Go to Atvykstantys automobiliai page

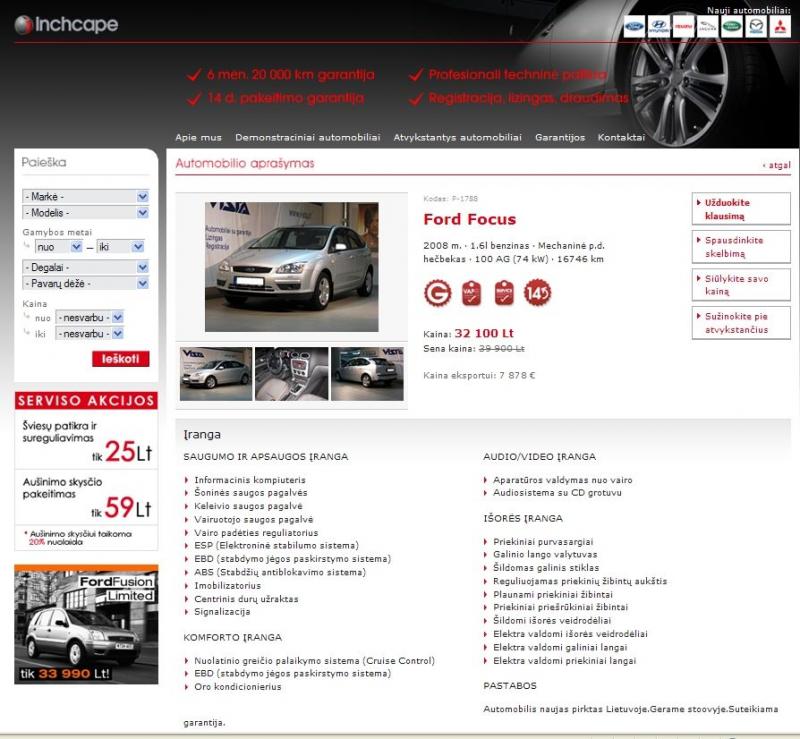458,137
